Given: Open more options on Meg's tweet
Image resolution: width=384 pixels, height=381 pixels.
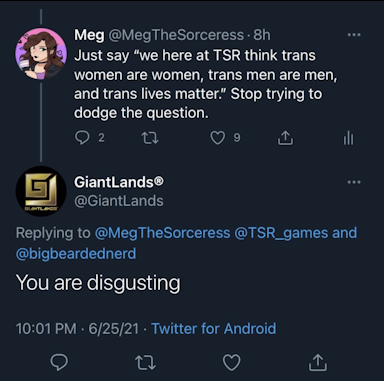Looking at the screenshot, I should click(x=354, y=35).
